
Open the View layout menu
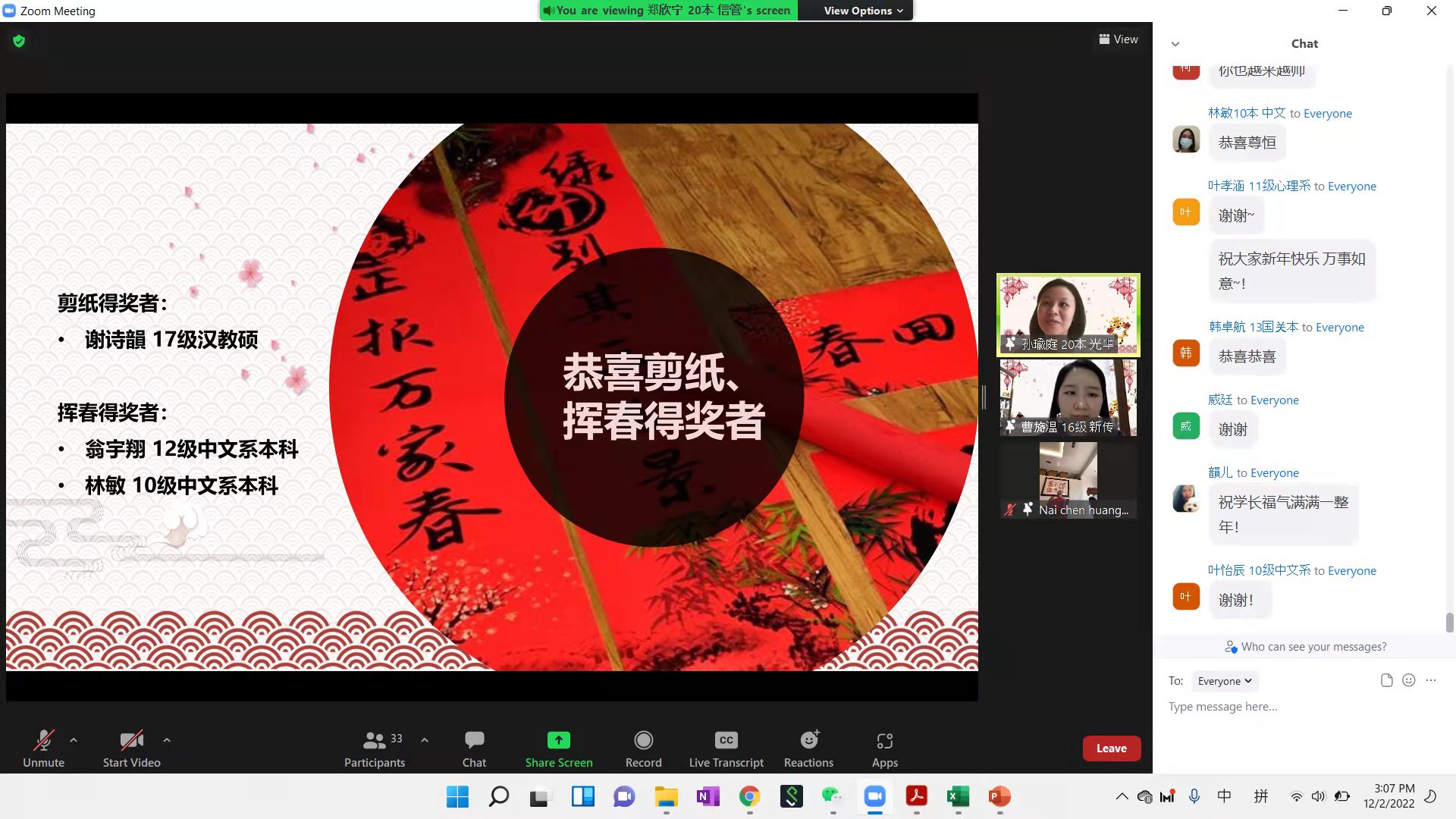1119,39
